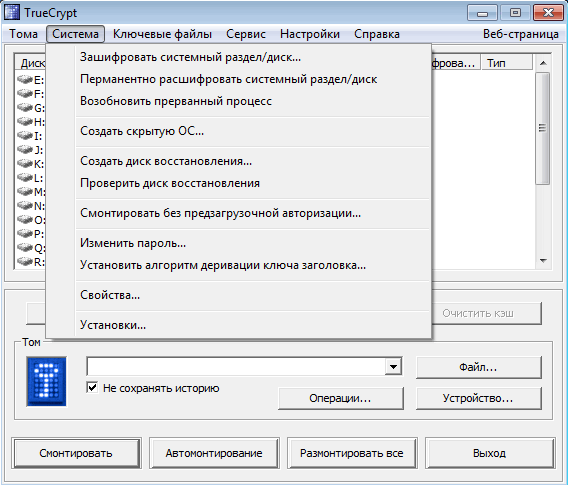The width and height of the screenshot is (568, 485).
Task: Click the TrueCrypt logo in Том group
Action: pyautogui.click(x=46, y=381)
